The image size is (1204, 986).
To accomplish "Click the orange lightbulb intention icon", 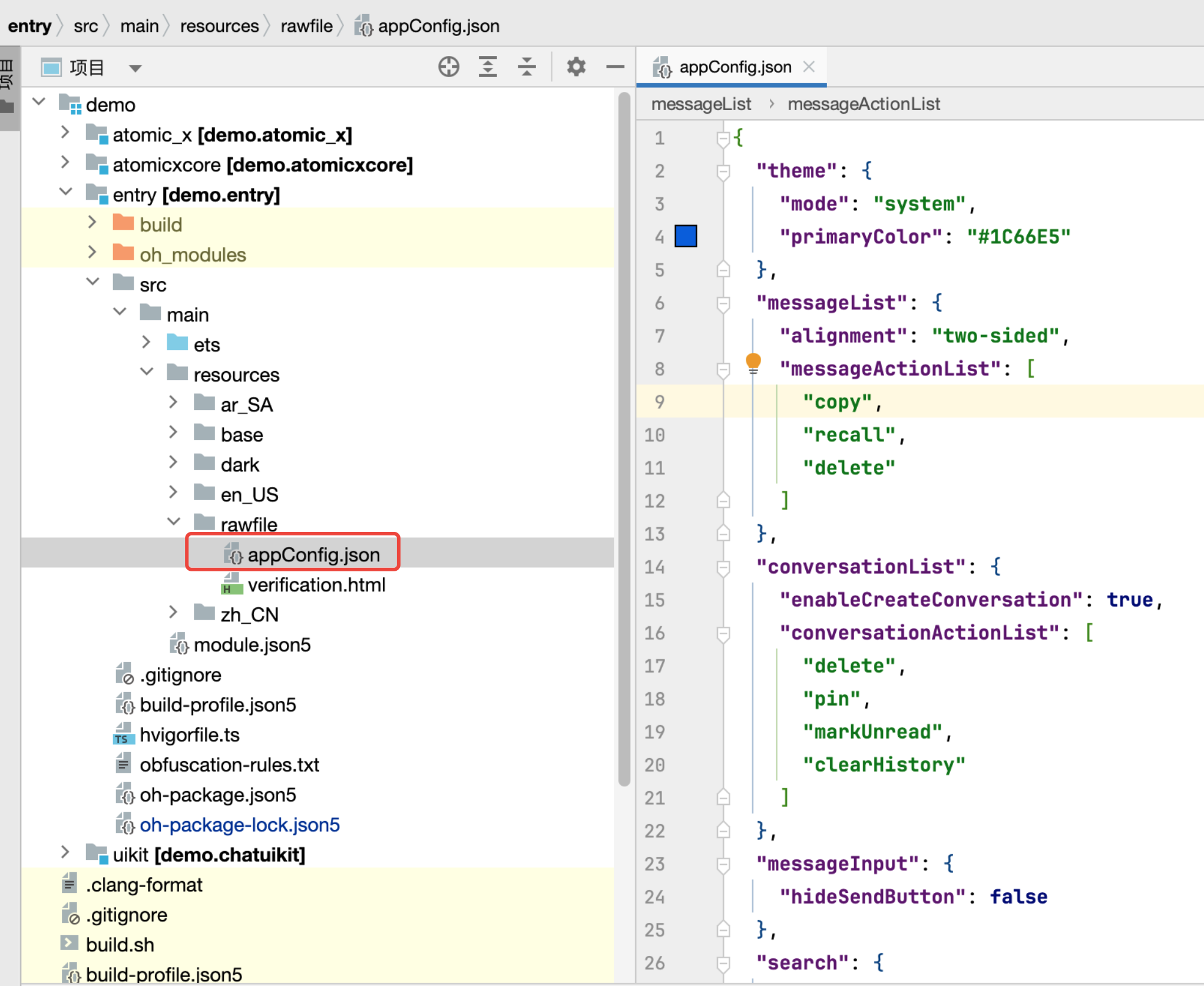I will 753,362.
